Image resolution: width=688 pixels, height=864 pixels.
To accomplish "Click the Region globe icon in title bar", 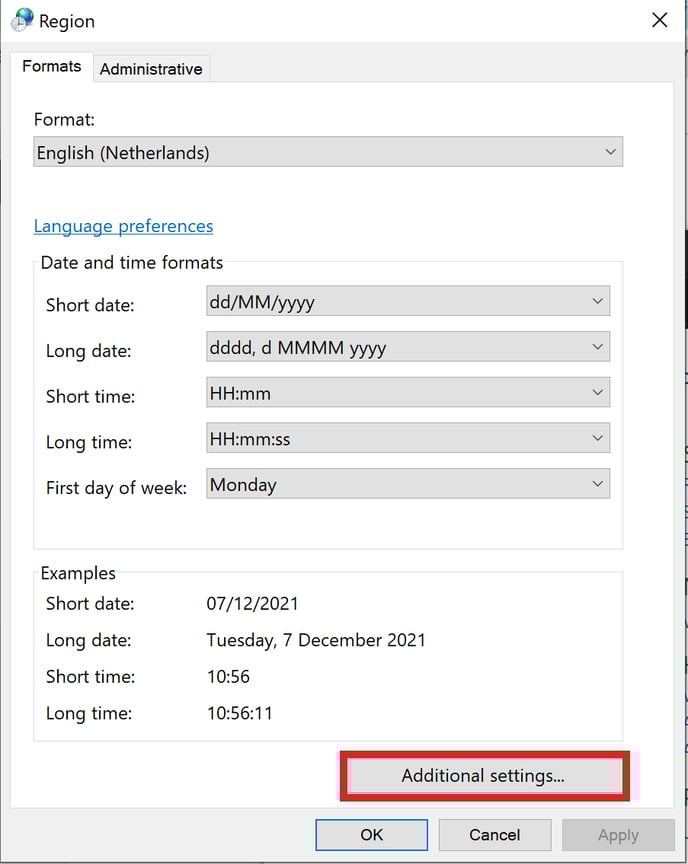I will 21,20.
